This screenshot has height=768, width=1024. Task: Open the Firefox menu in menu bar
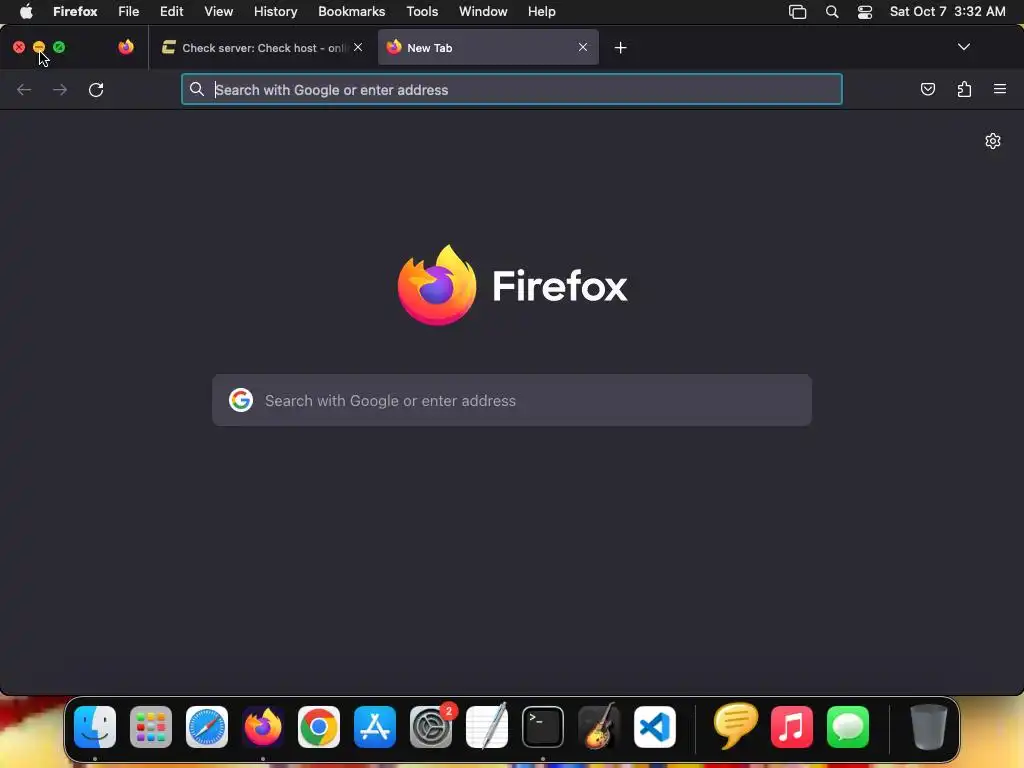[75, 12]
